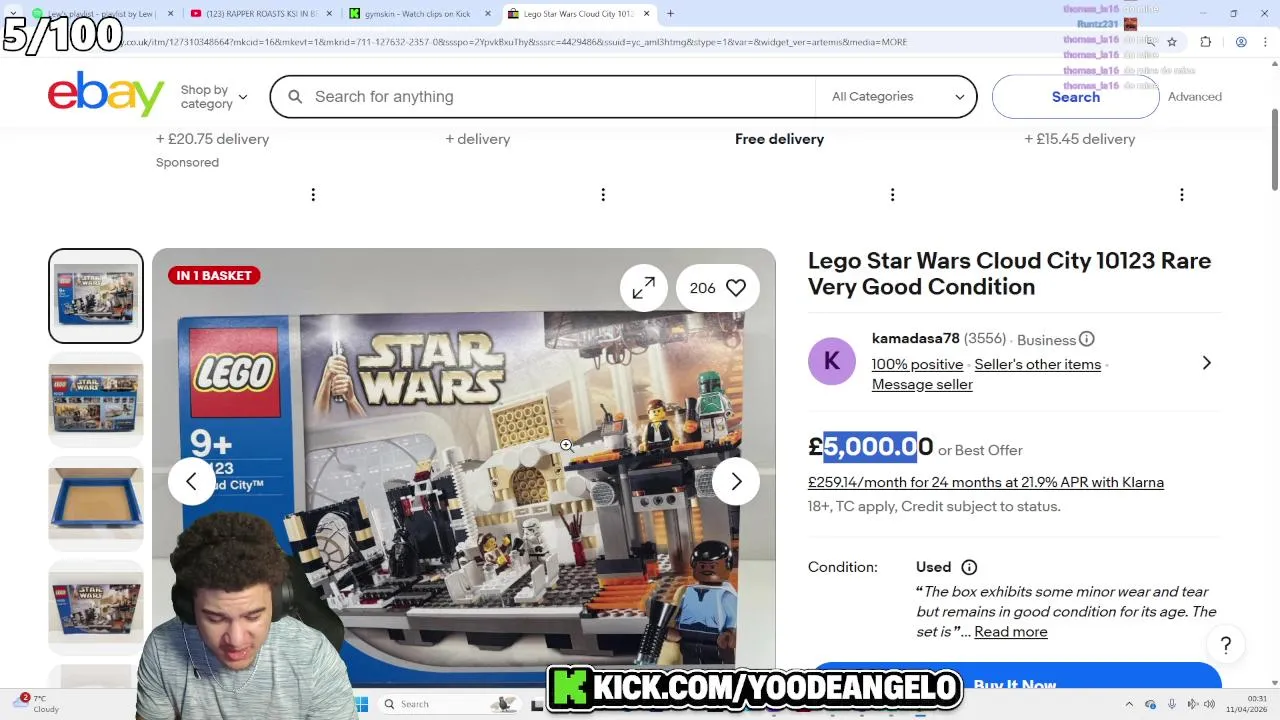
Task: Expand the product image to full view
Action: pyautogui.click(x=643, y=288)
